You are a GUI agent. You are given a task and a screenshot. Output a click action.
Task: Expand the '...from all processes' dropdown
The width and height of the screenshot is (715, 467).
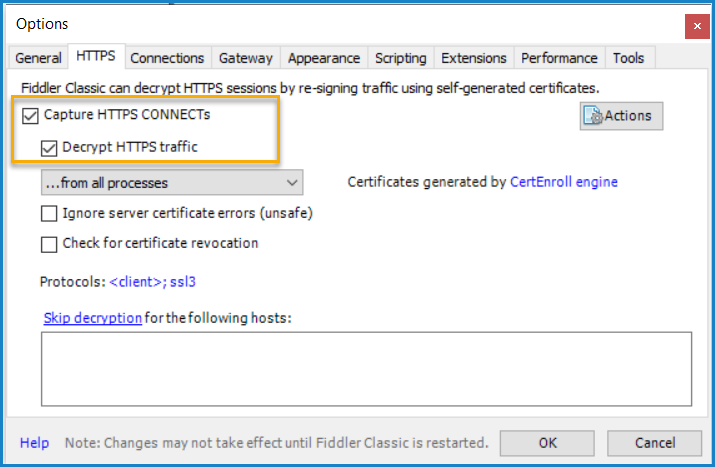tap(172, 182)
